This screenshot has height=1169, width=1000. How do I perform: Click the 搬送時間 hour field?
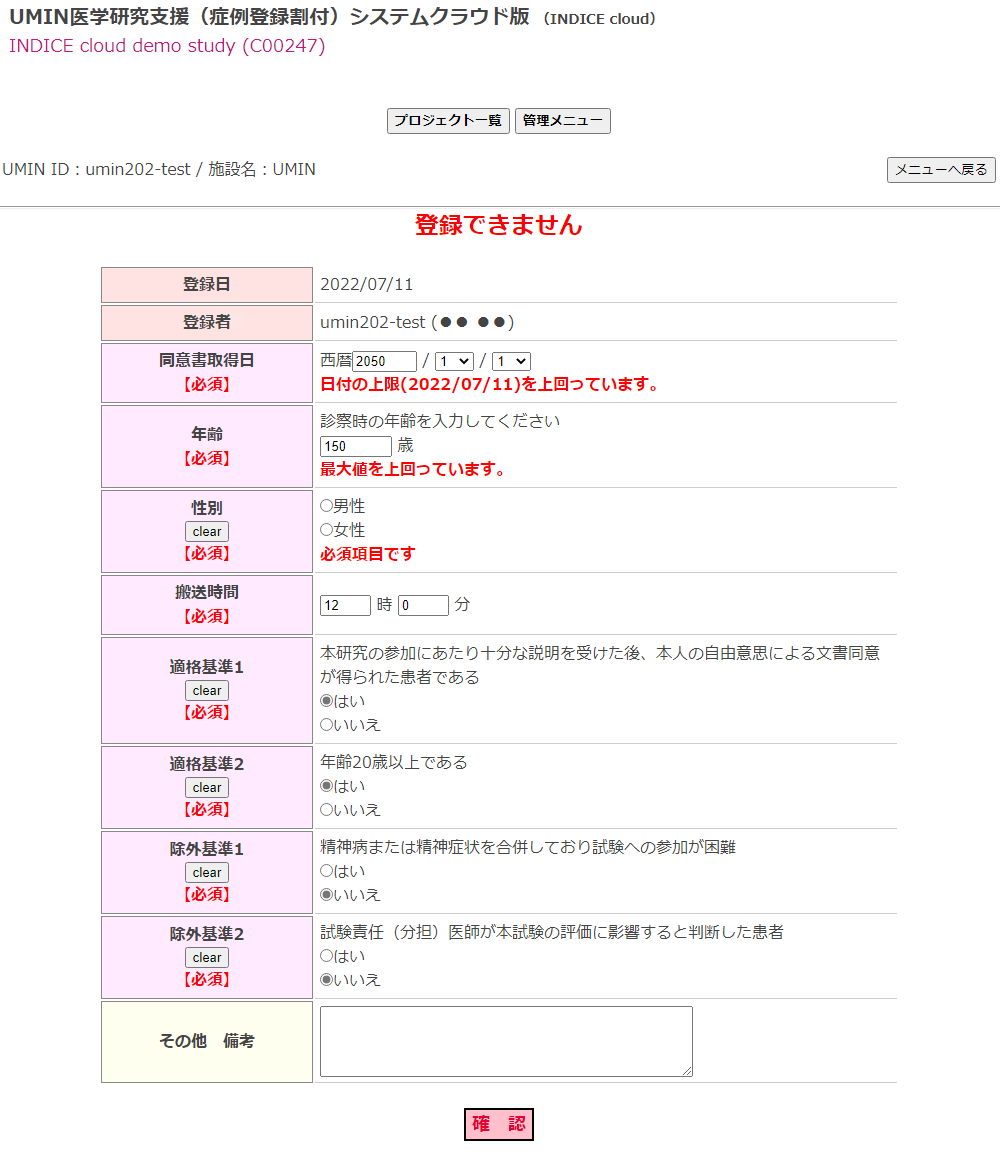pos(345,606)
